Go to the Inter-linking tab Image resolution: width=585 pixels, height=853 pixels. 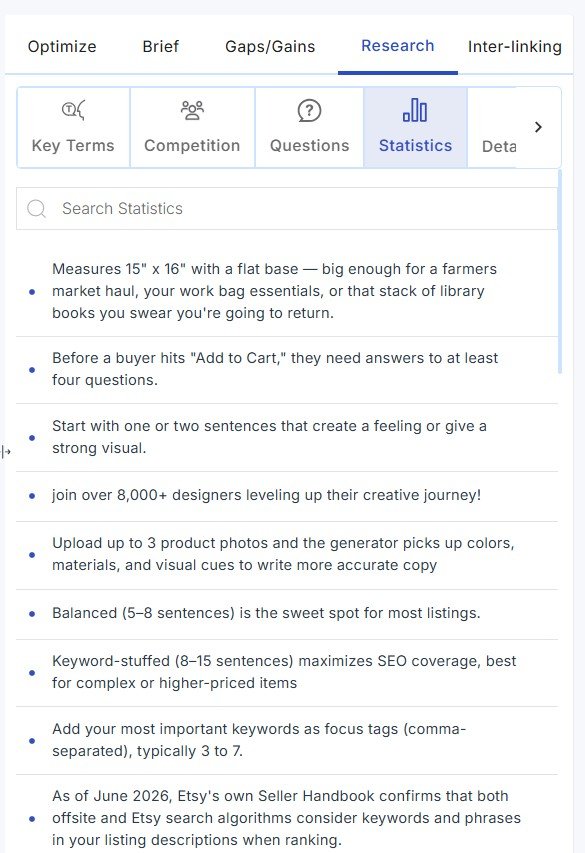point(515,46)
